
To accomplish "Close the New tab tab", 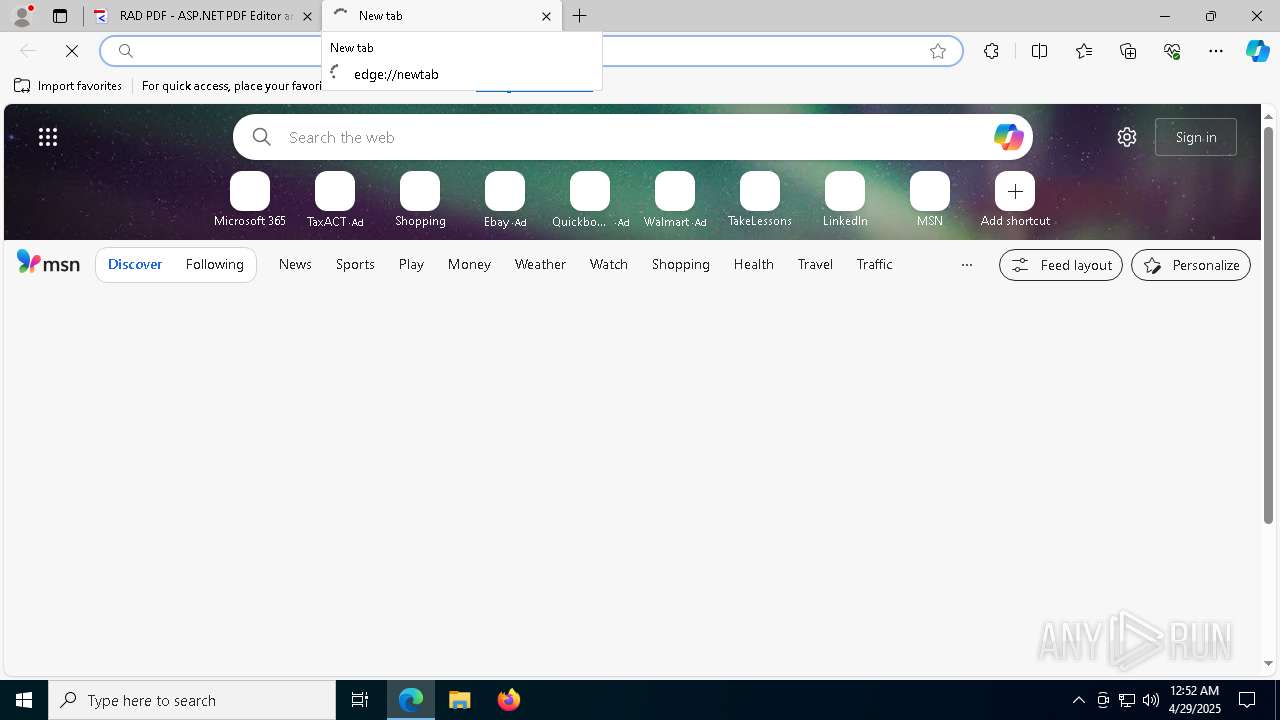I will point(546,16).
